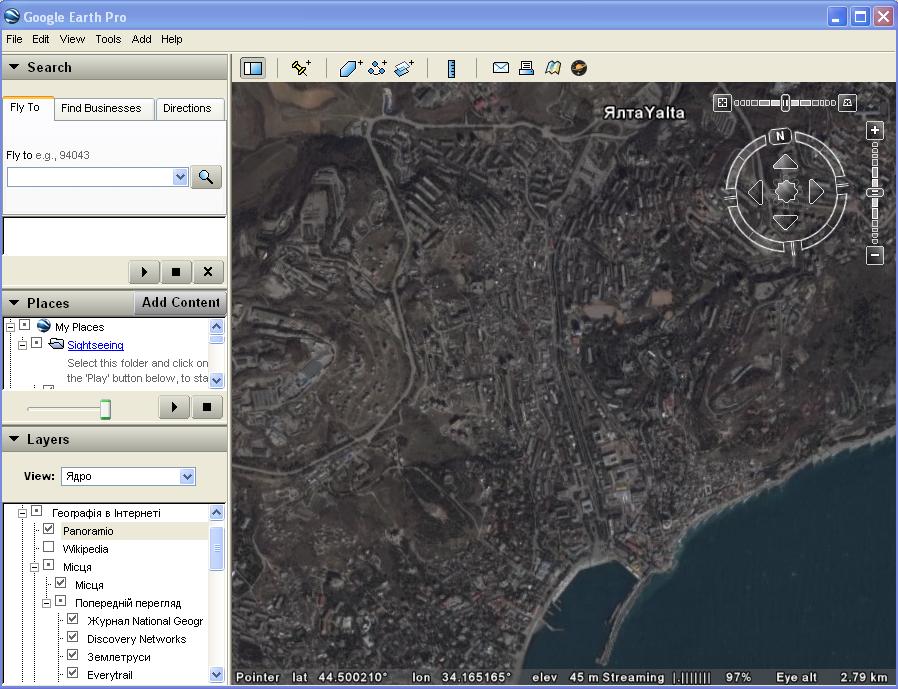Select the Add Path tool
898x689 pixels.
coord(377,68)
